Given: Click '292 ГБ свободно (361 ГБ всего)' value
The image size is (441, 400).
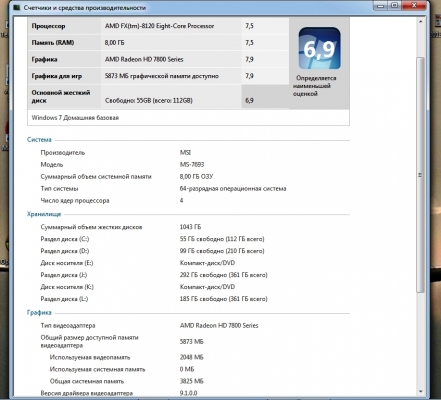Looking at the screenshot, I should 224,275.
